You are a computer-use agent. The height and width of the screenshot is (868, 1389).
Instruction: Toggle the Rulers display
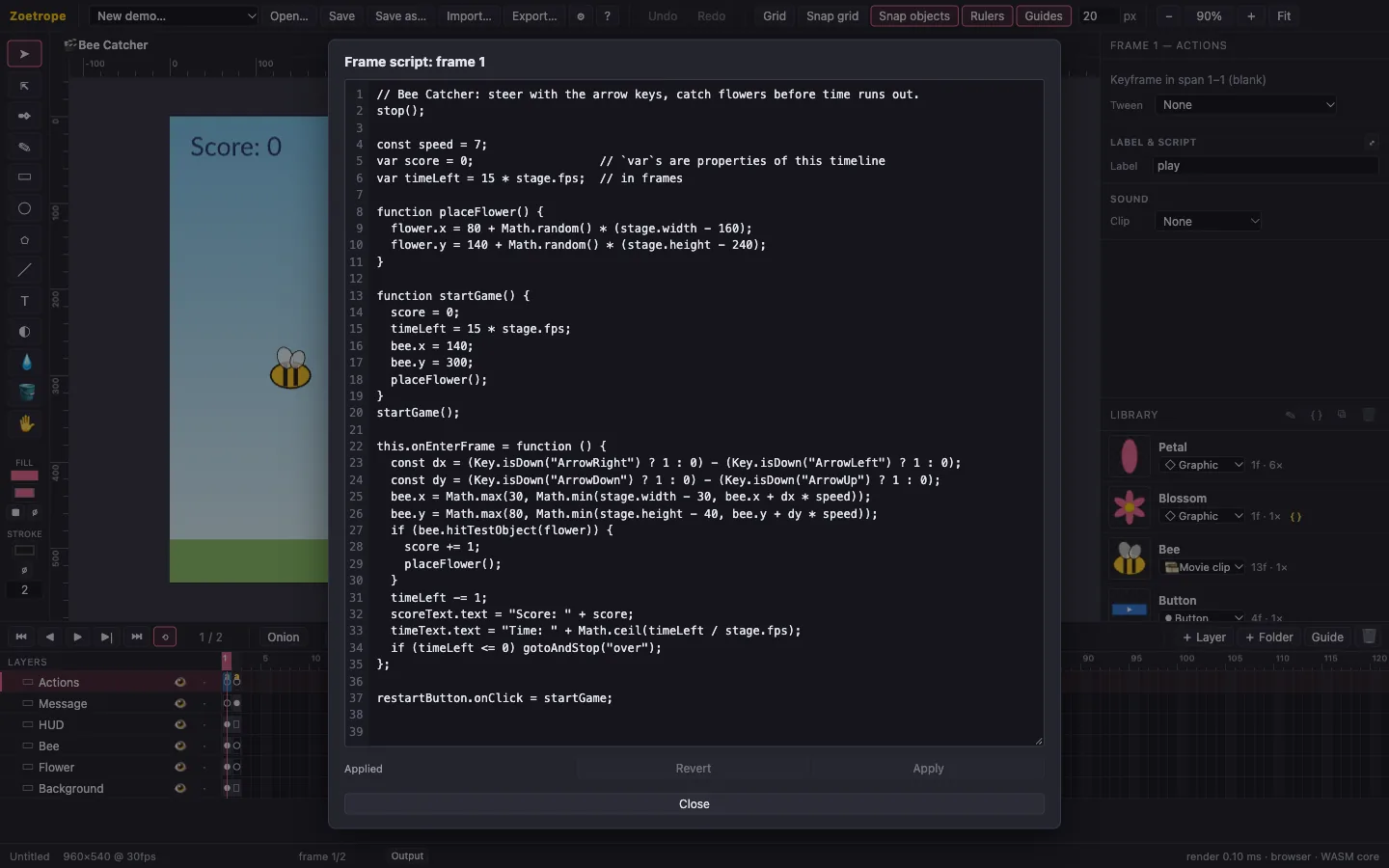coord(987,16)
